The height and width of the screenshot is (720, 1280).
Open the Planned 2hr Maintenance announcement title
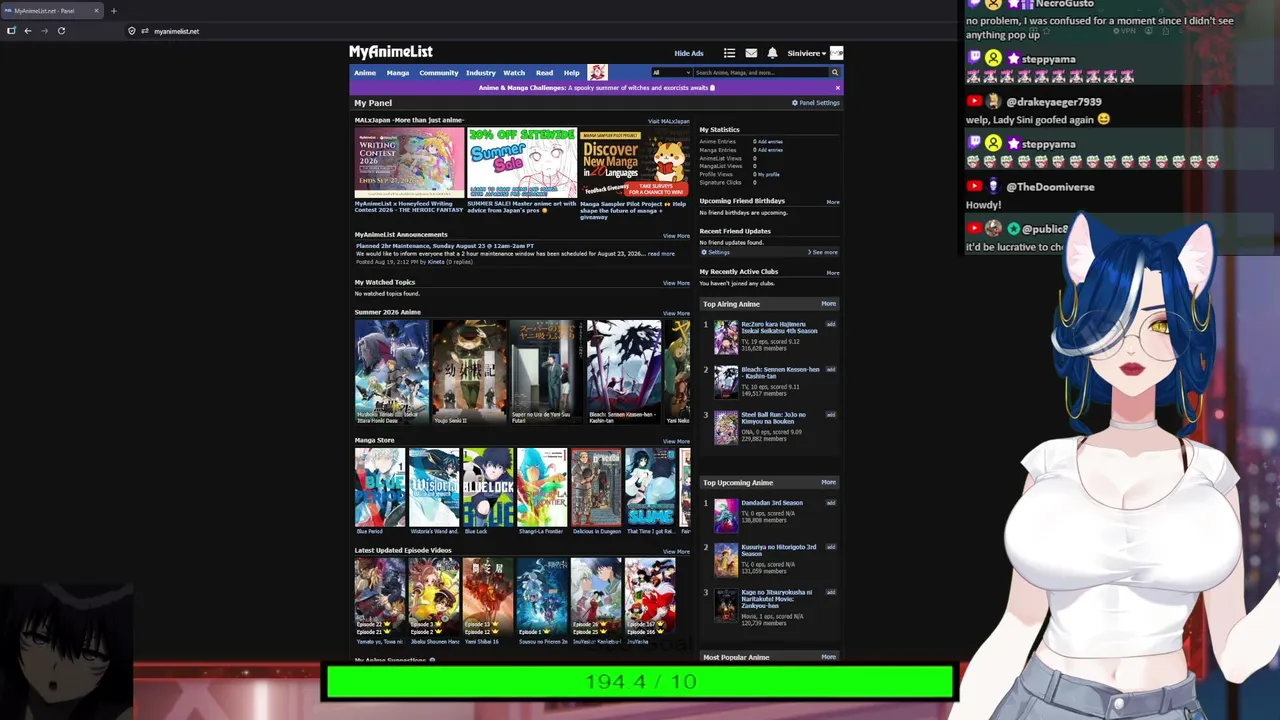click(x=445, y=246)
